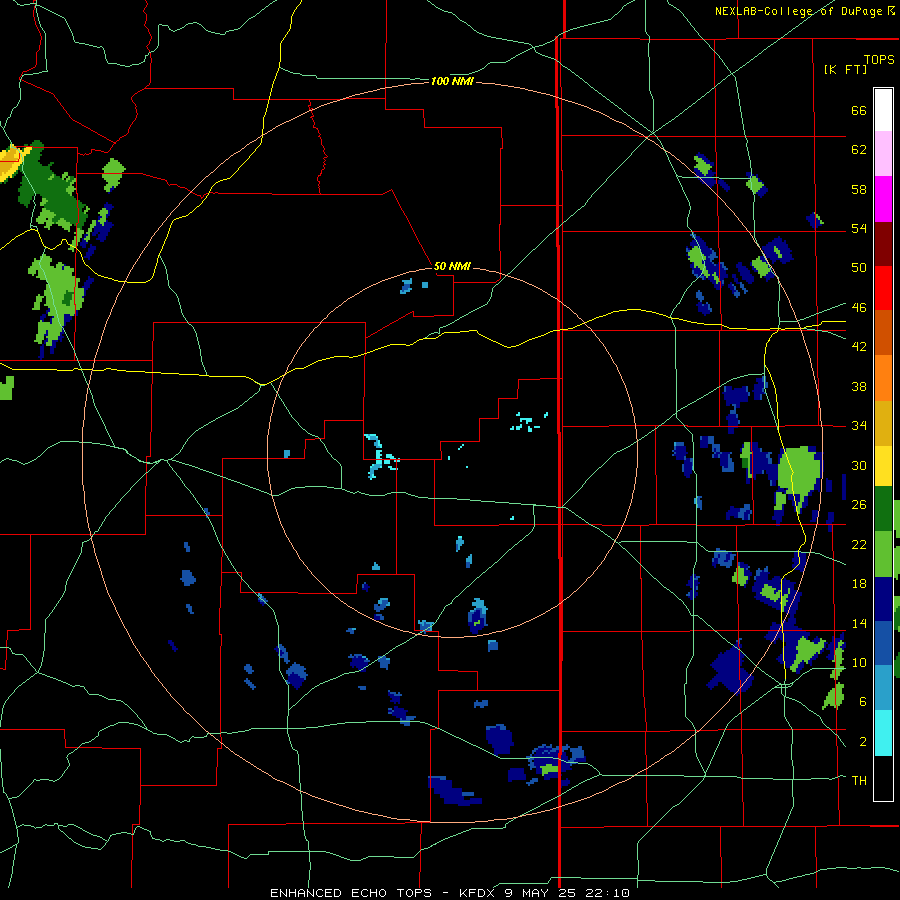Click the black TH swatch in the color bar

click(883, 778)
